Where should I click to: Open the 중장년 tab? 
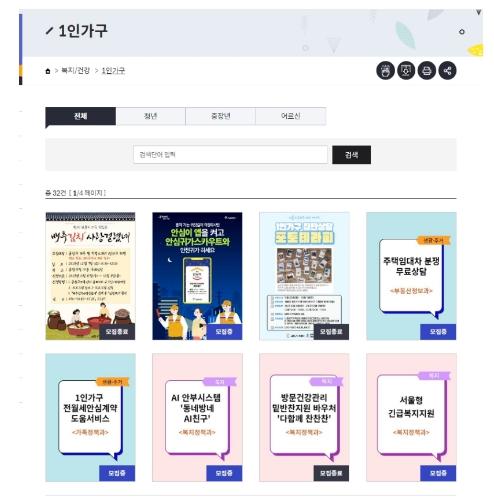221,116
